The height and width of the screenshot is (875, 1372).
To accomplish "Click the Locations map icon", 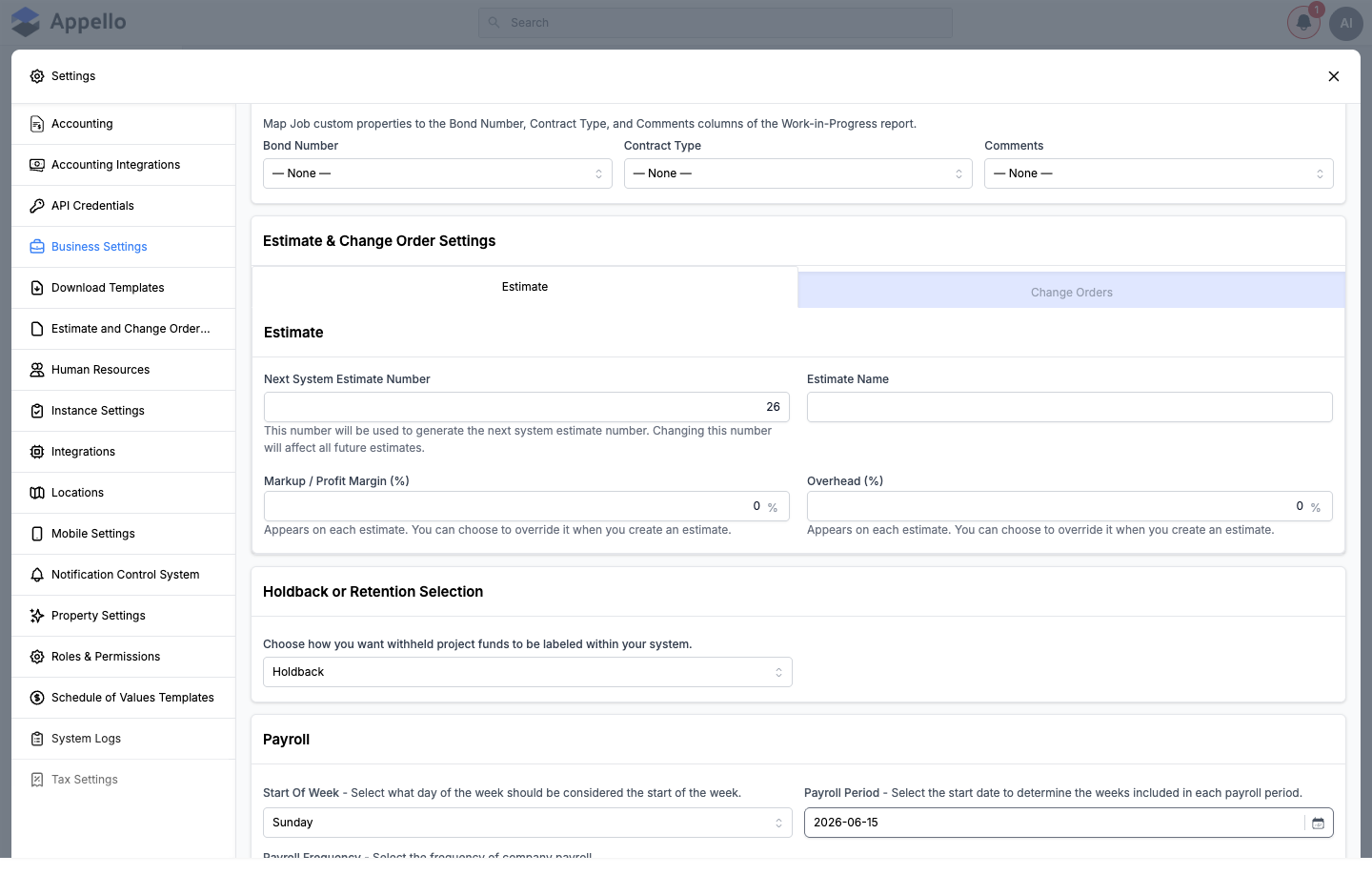I will 37,493.
